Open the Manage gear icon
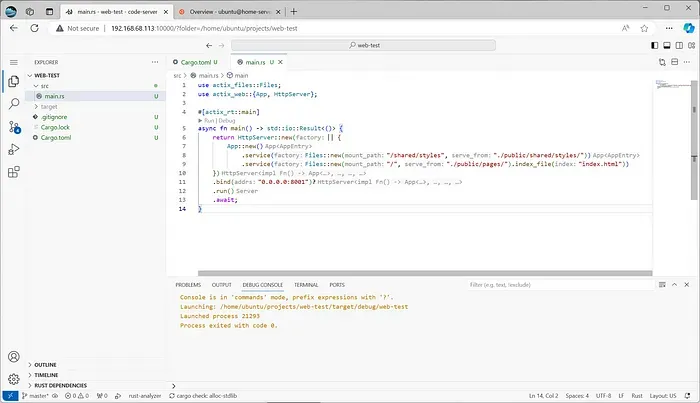The width and height of the screenshot is (700, 403). (x=14, y=379)
